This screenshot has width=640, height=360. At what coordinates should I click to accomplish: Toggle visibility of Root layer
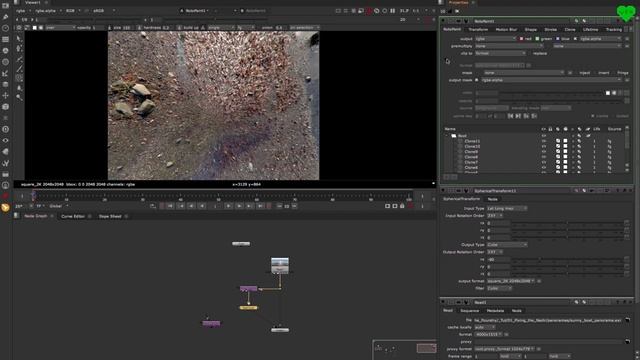544,136
